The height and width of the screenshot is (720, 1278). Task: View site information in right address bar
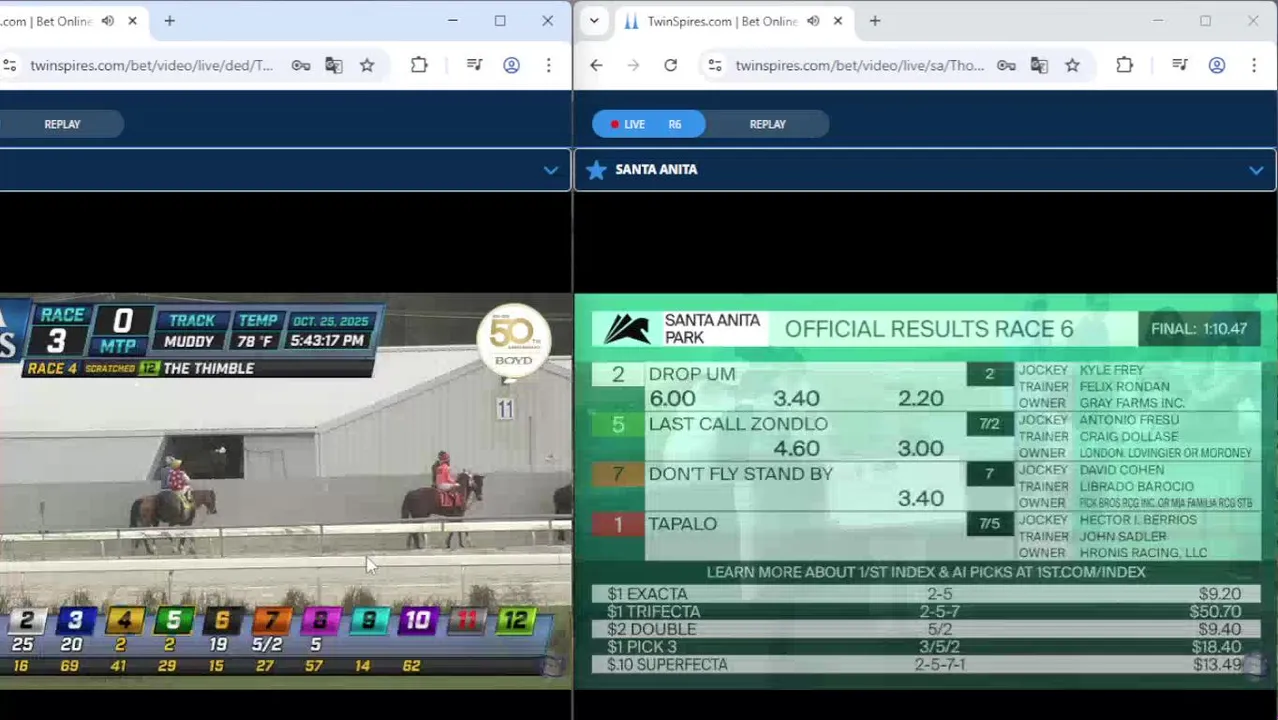pos(714,66)
